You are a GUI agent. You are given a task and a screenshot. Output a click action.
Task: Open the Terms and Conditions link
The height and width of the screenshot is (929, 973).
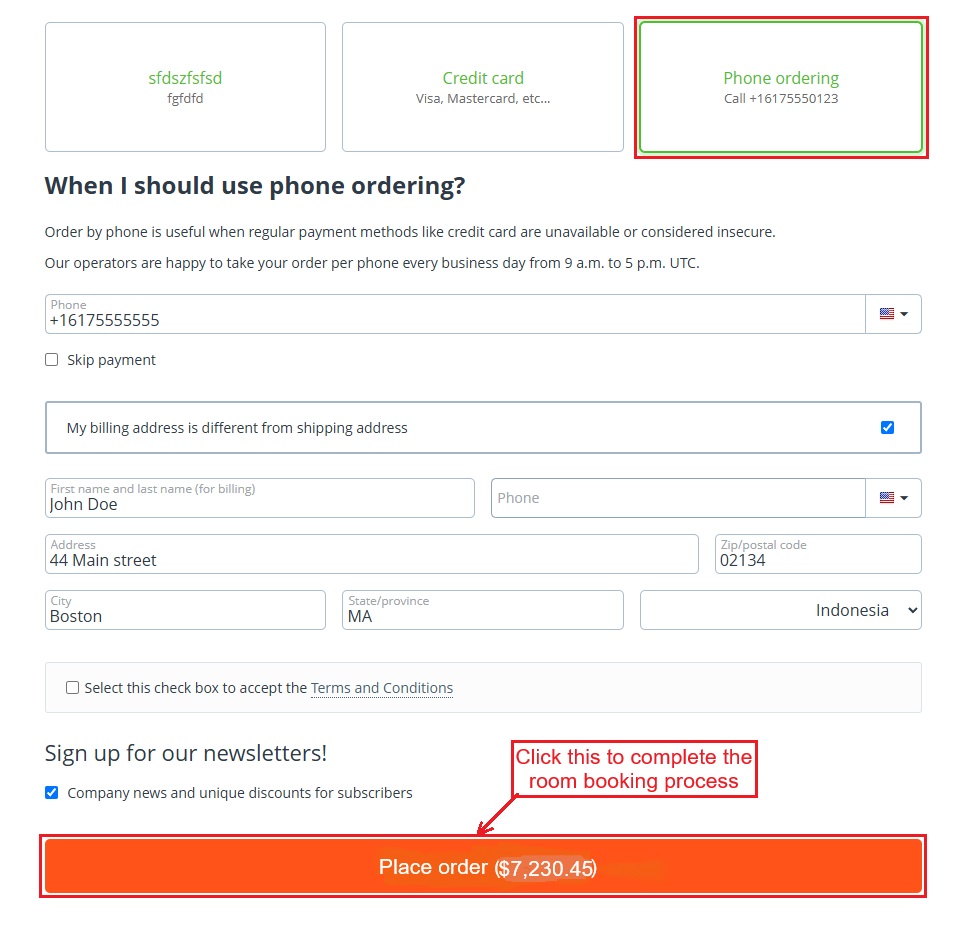pos(381,688)
